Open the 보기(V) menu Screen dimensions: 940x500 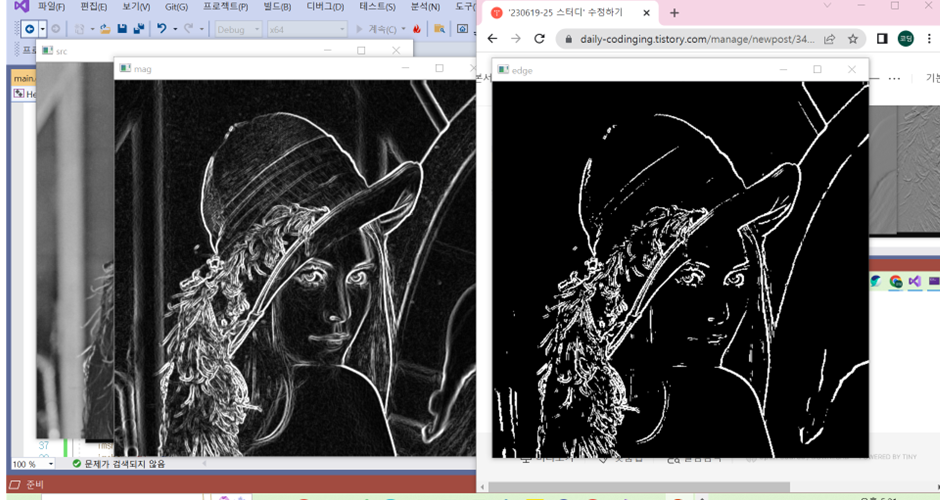tap(136, 7)
